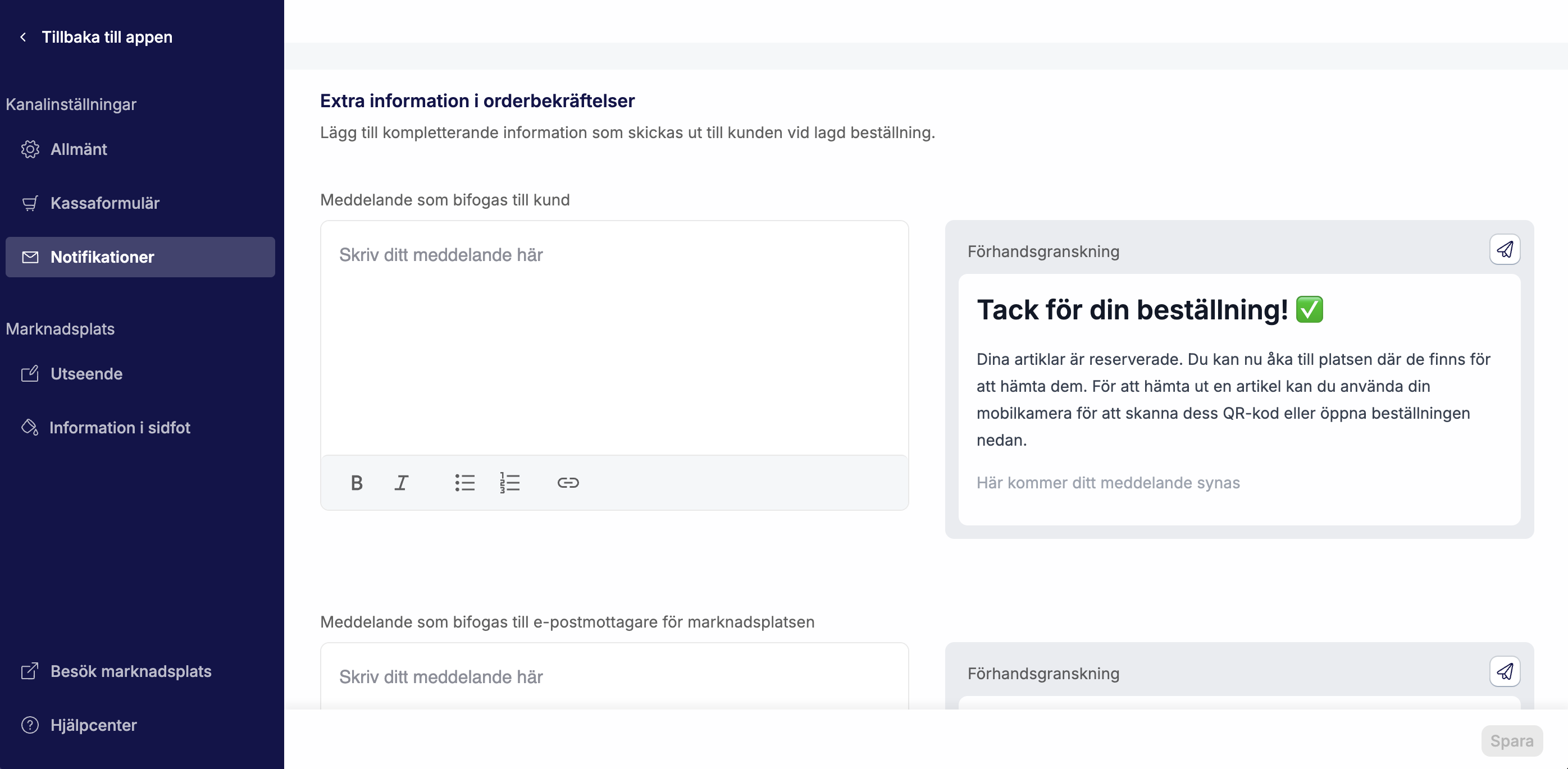Focus the marketplace e-mail recipients message field

point(614,676)
